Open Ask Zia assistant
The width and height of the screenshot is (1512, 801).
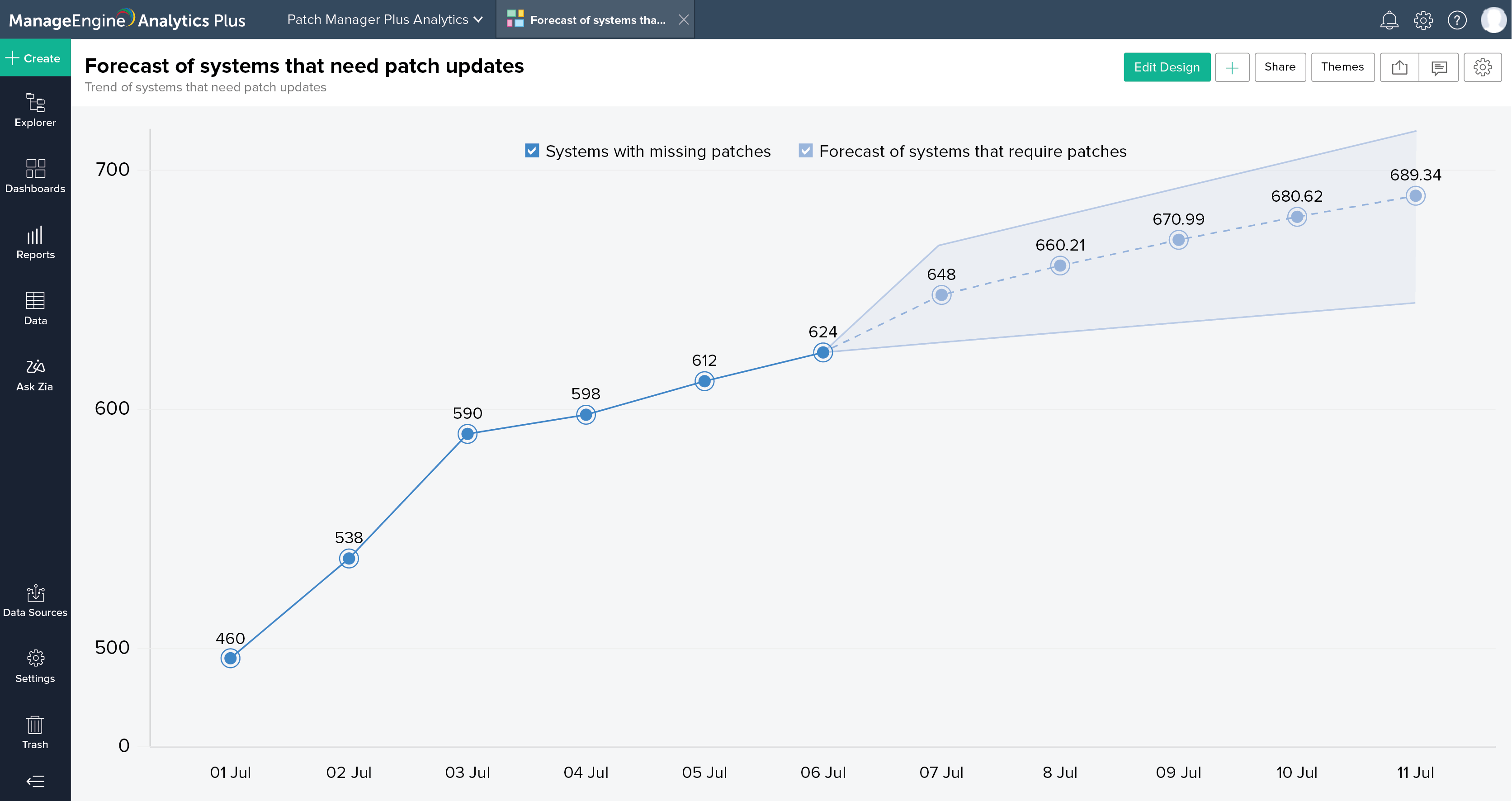pos(35,374)
